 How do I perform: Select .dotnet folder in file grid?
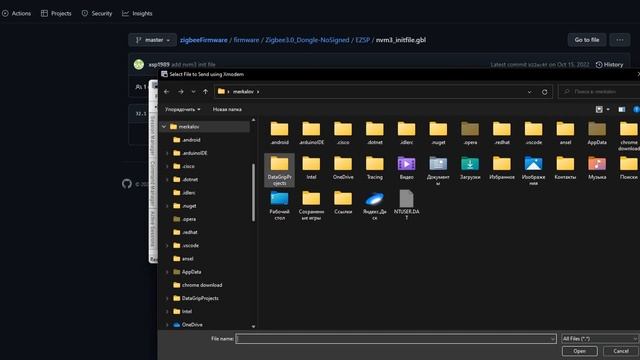tap(375, 133)
